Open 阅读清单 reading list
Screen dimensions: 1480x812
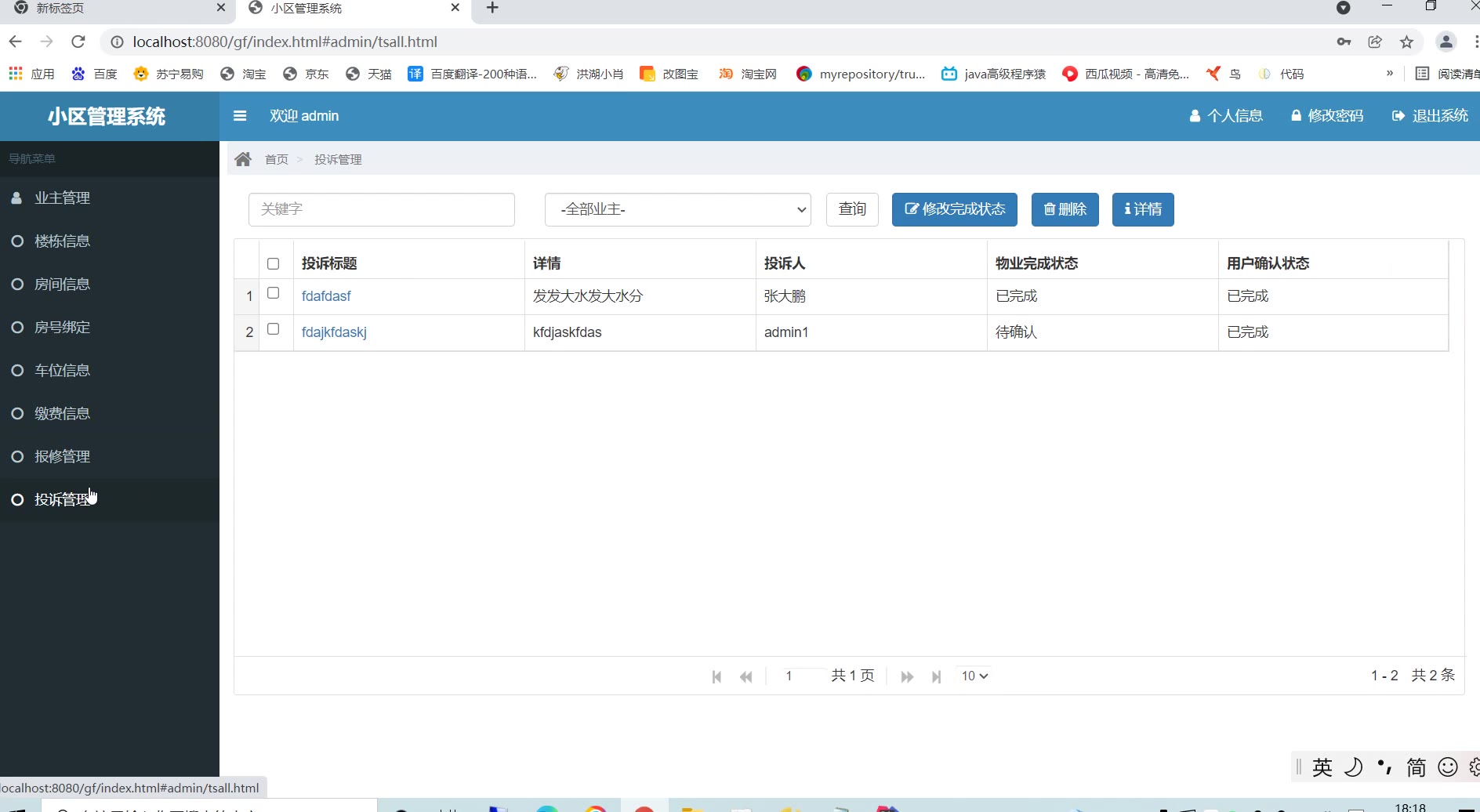1447,74
